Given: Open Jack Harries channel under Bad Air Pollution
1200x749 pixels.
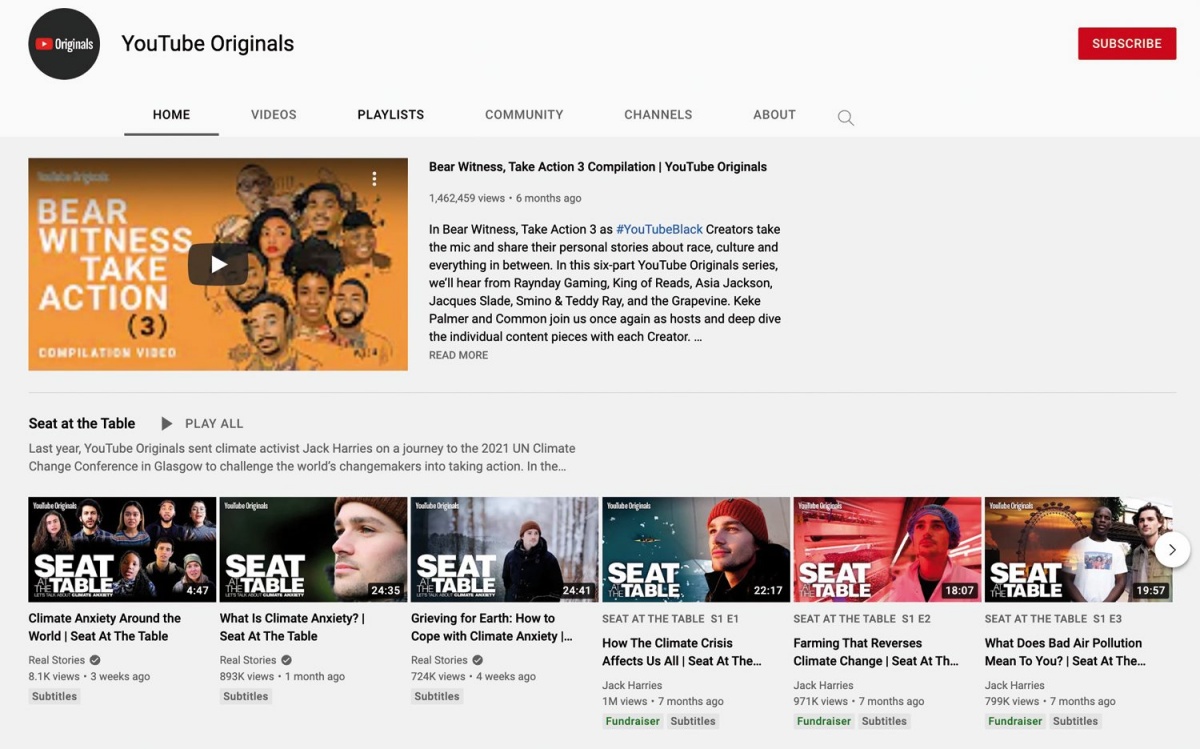Looking at the screenshot, I should pos(1015,685).
